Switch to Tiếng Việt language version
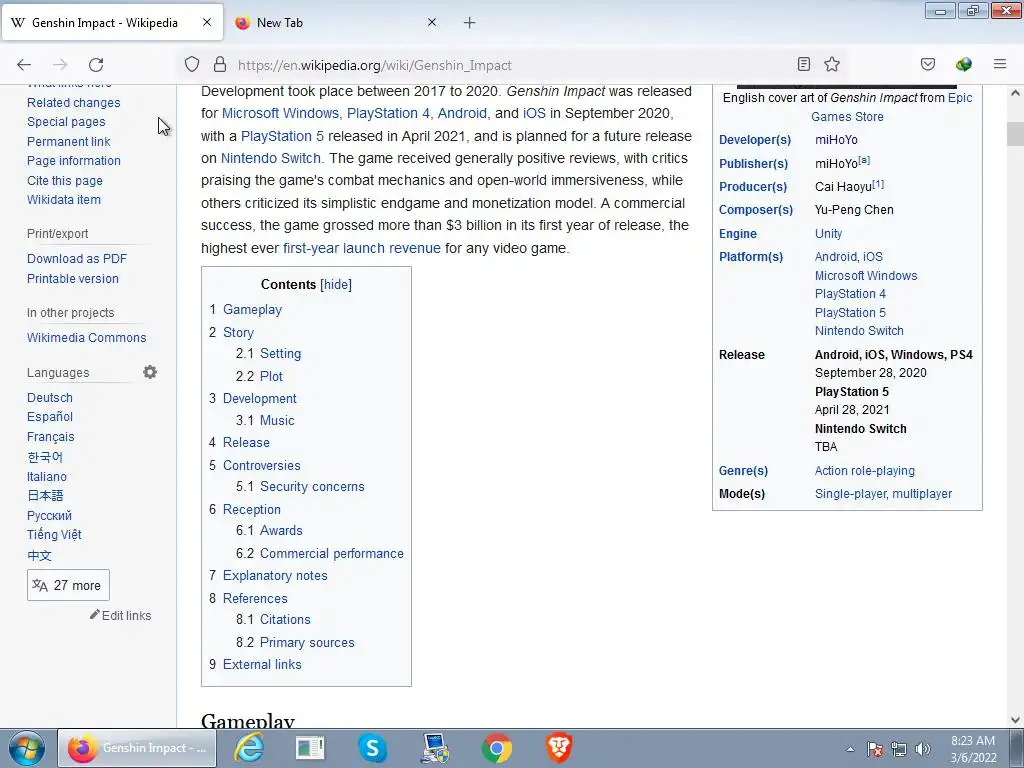The image size is (1024, 768). [54, 535]
